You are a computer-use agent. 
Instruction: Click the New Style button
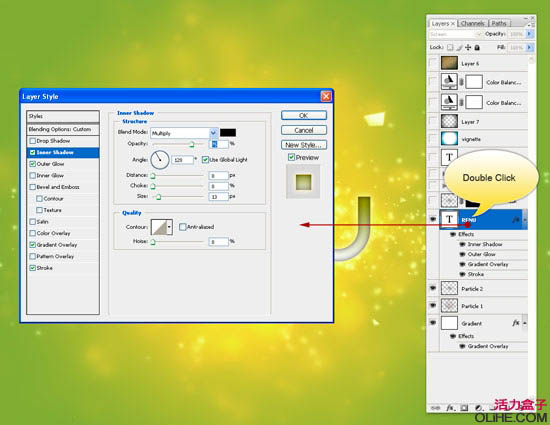[304, 145]
